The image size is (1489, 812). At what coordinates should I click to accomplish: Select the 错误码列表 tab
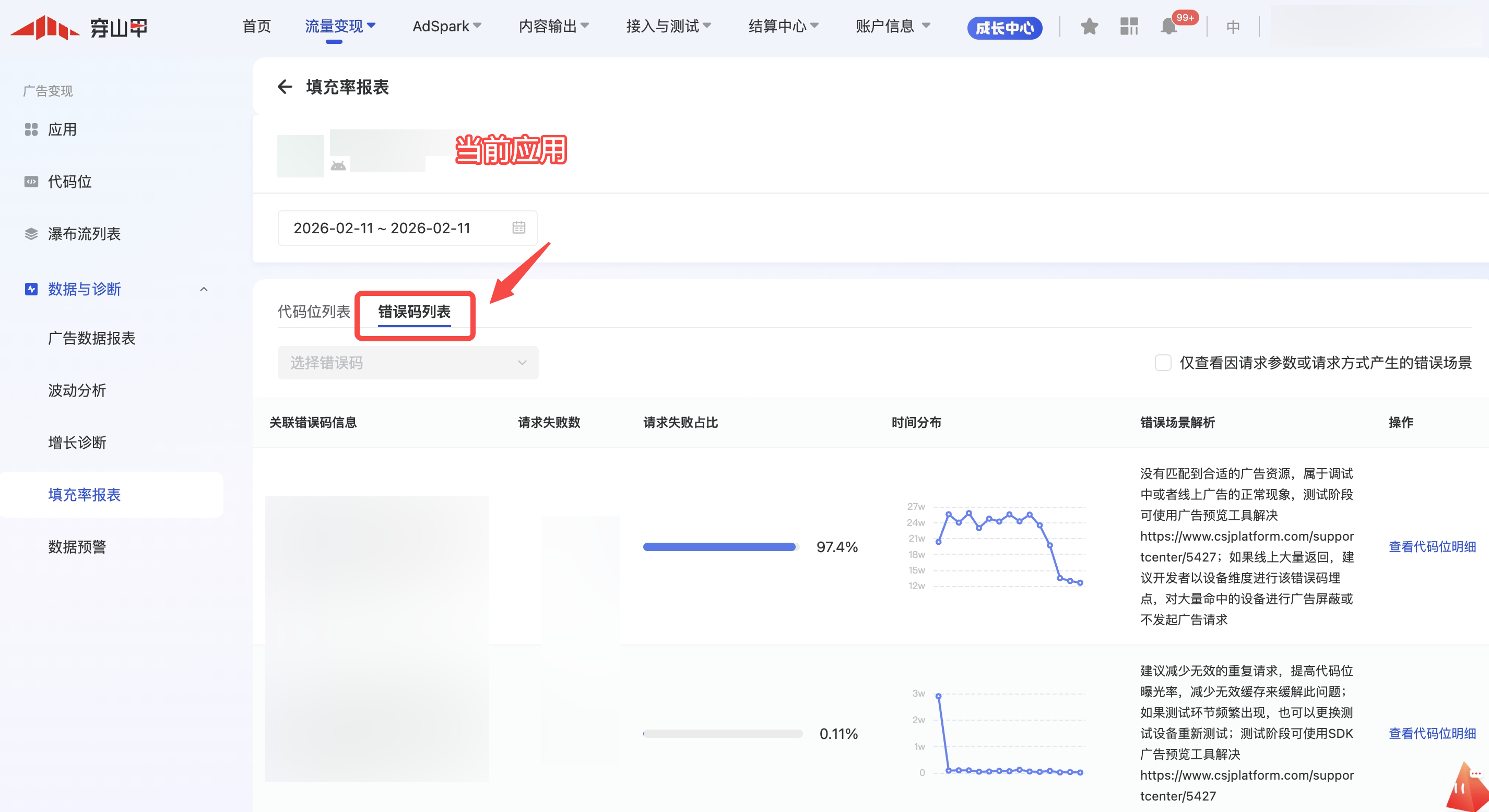click(414, 312)
